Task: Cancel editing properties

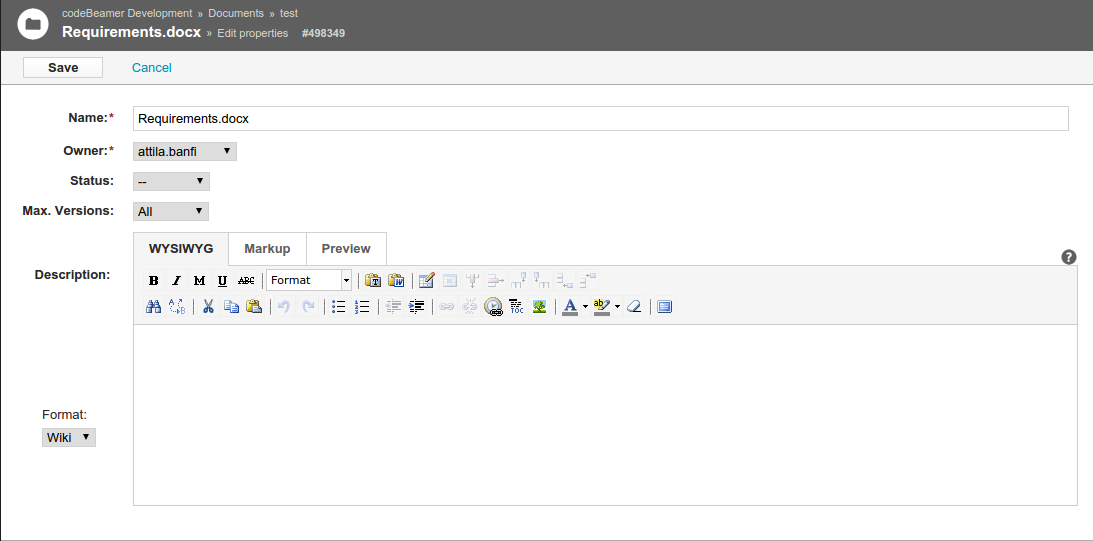Action: point(151,68)
